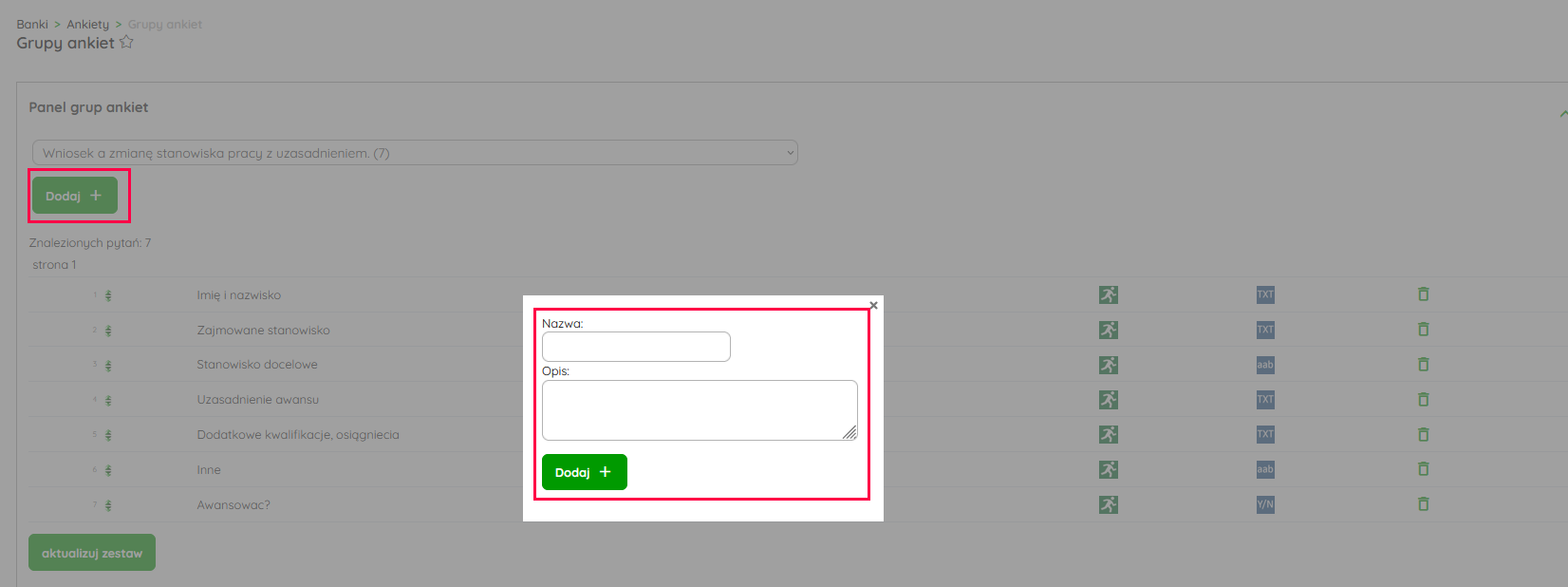Image resolution: width=1568 pixels, height=587 pixels.
Task: Click the trash icon for the Inne question
Action: tap(1423, 469)
